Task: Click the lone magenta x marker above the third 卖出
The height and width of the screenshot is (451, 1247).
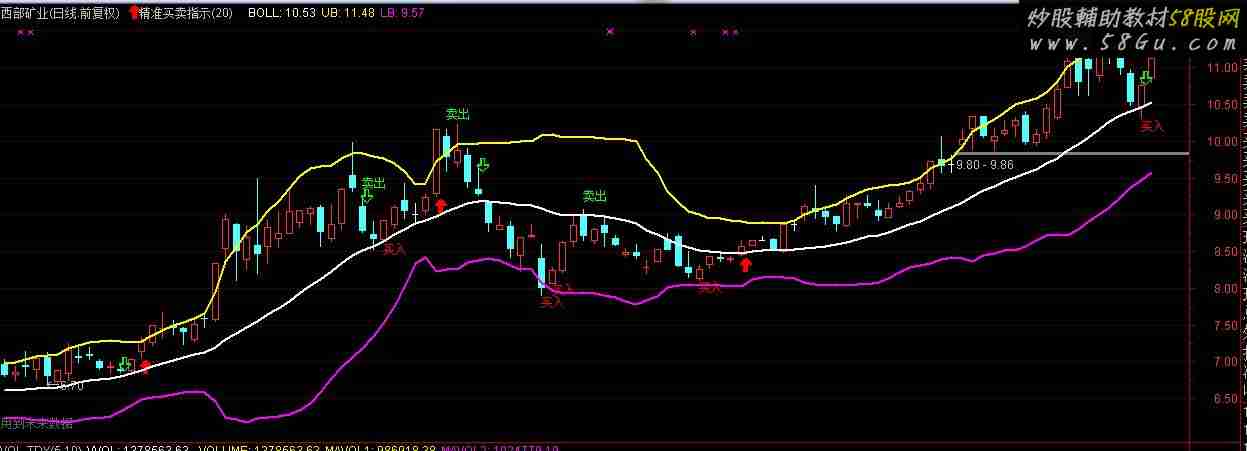Action: (609, 32)
